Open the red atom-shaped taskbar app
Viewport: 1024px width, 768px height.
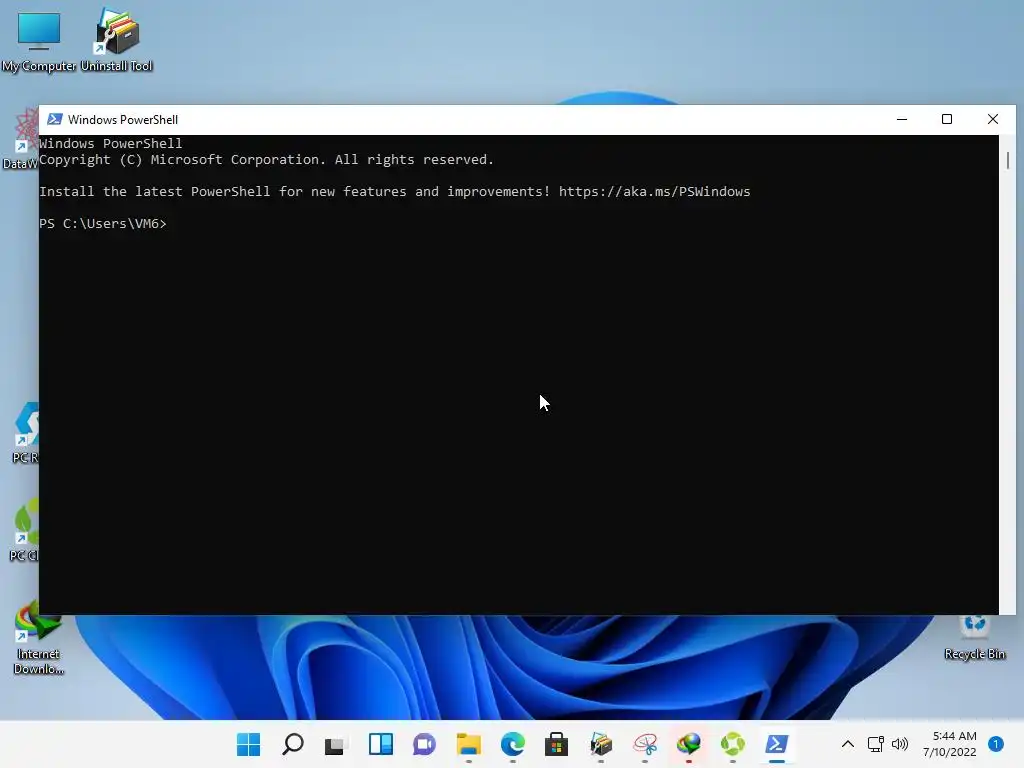(645, 744)
